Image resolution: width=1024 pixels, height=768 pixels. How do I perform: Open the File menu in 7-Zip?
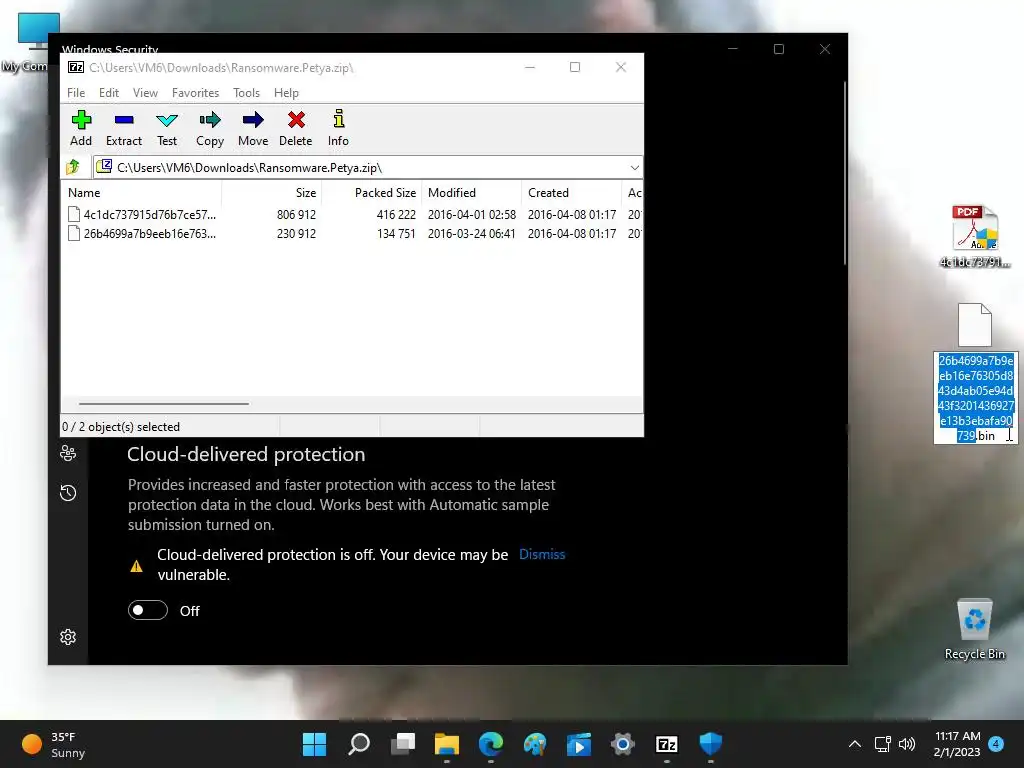point(76,93)
